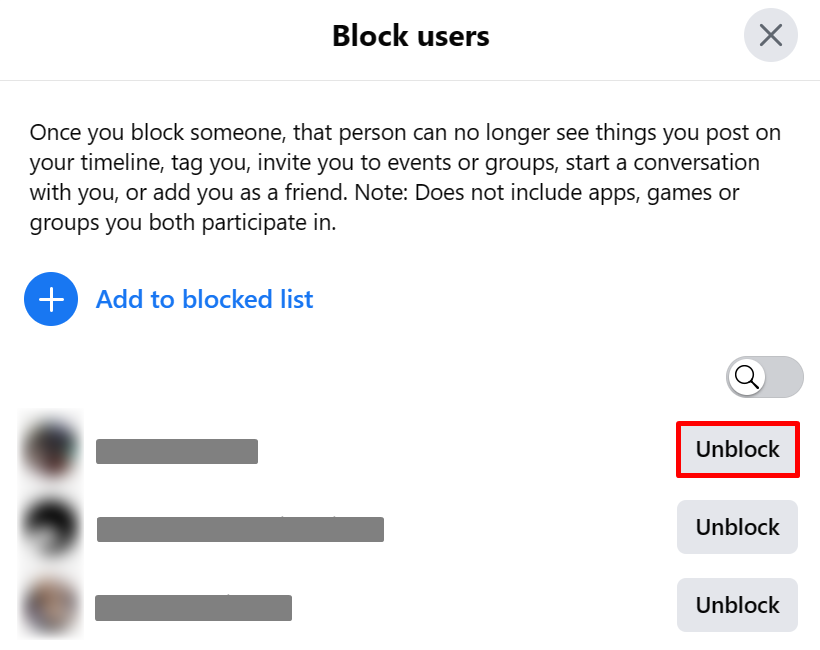The image size is (820, 650).
Task: Select the highlighted Unblock button with red outline
Action: pyautogui.click(x=737, y=449)
